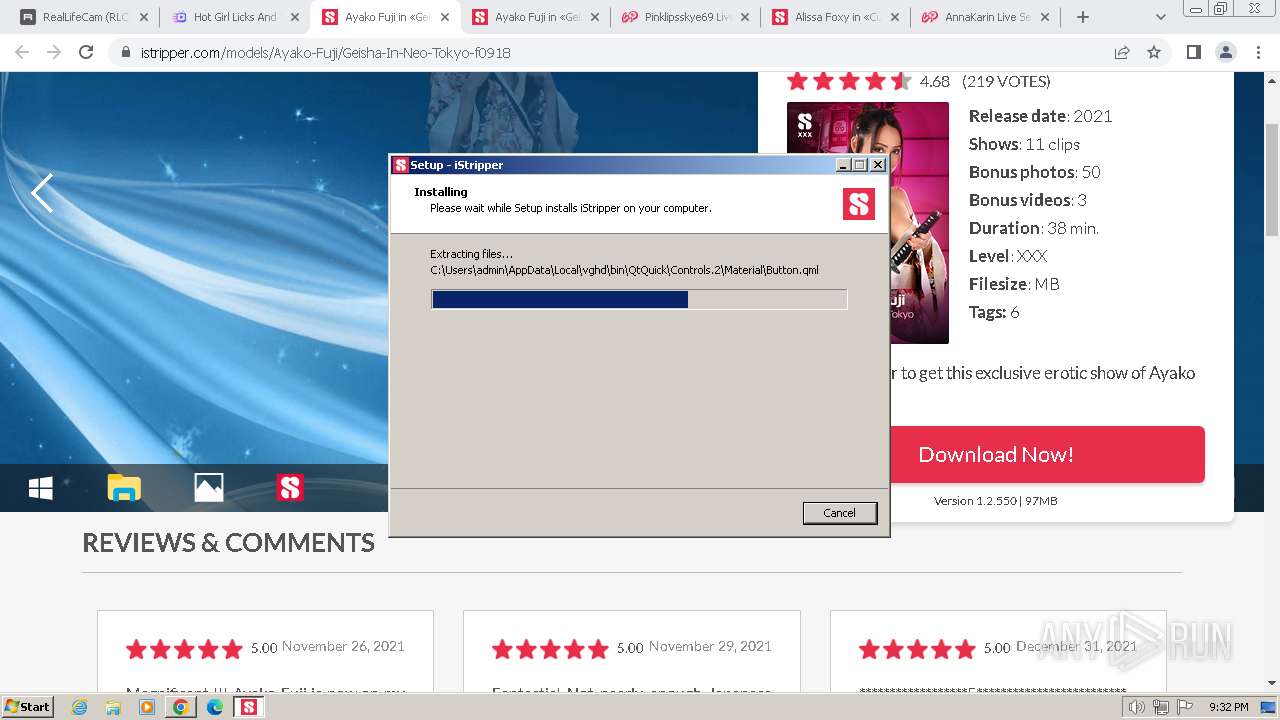Launch Internet Explorer from the taskbar

click(79, 707)
